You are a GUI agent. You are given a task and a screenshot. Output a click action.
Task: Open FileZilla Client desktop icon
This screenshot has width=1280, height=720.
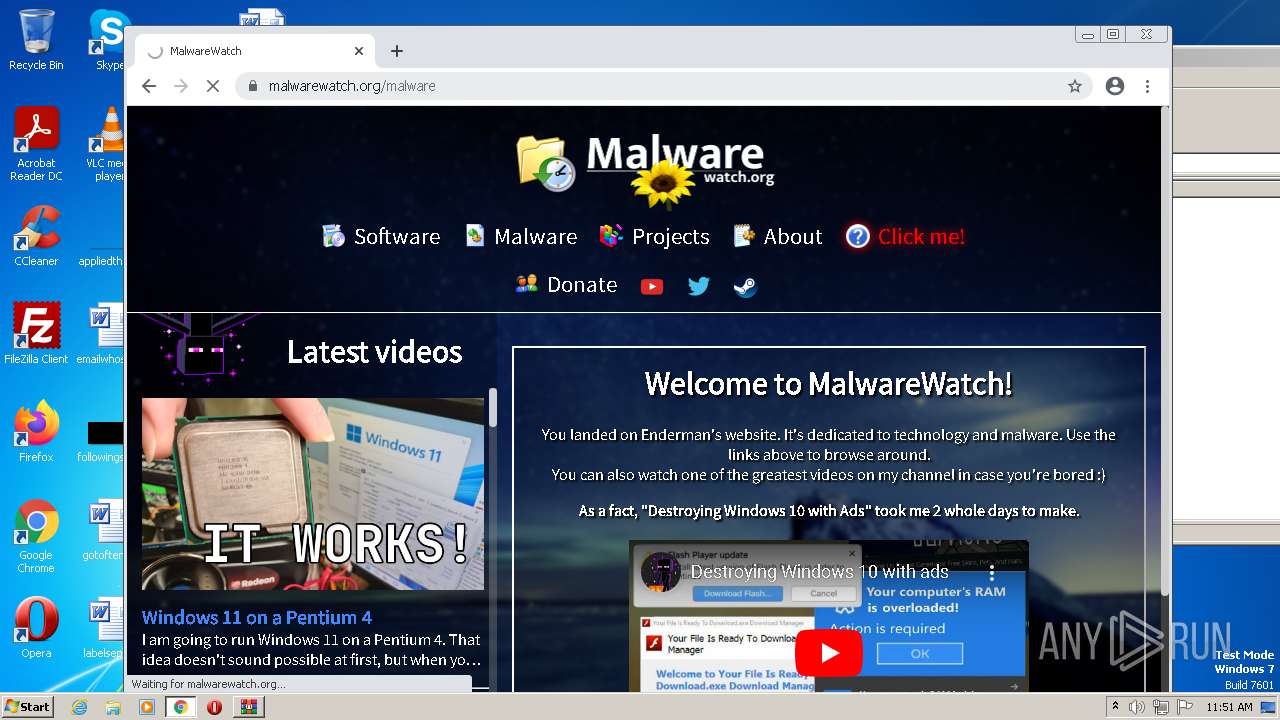click(36, 334)
